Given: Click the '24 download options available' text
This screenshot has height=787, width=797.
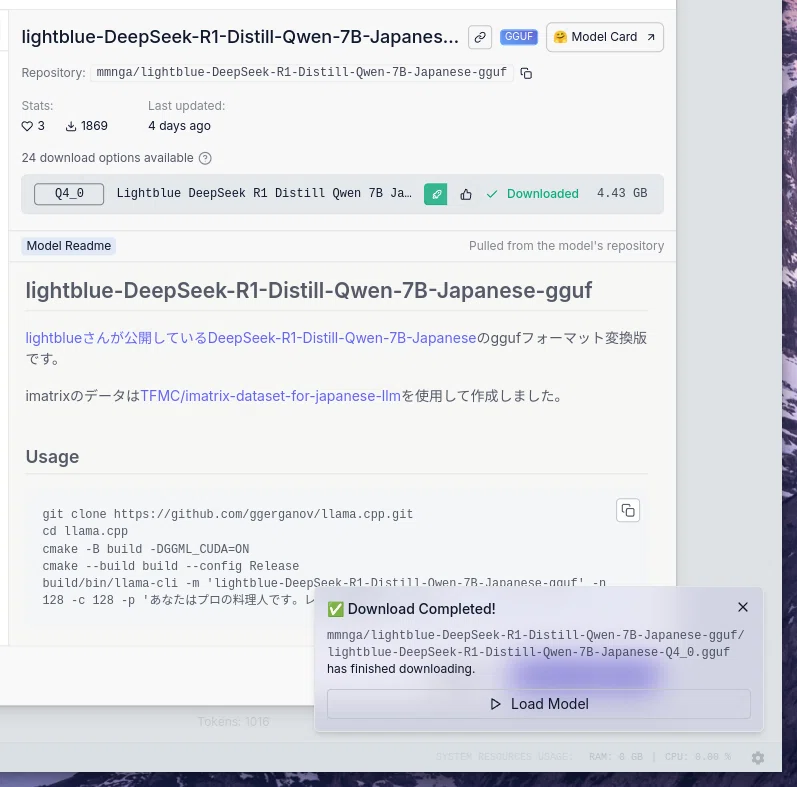Looking at the screenshot, I should pos(107,158).
